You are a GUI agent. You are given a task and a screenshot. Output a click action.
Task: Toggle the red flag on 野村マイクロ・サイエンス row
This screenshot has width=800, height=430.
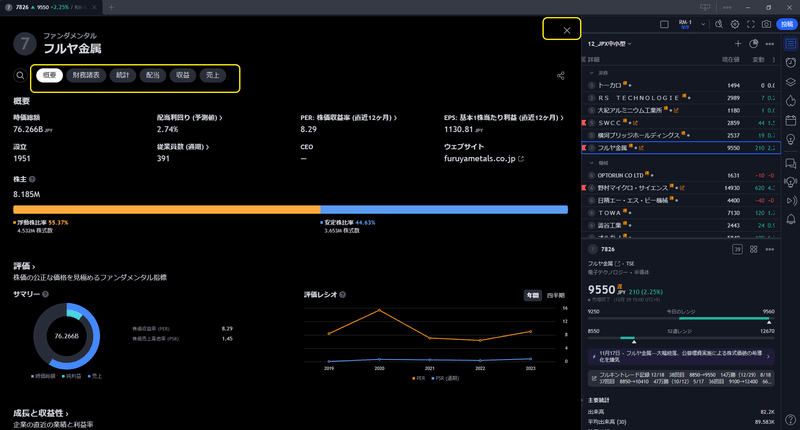[584, 188]
